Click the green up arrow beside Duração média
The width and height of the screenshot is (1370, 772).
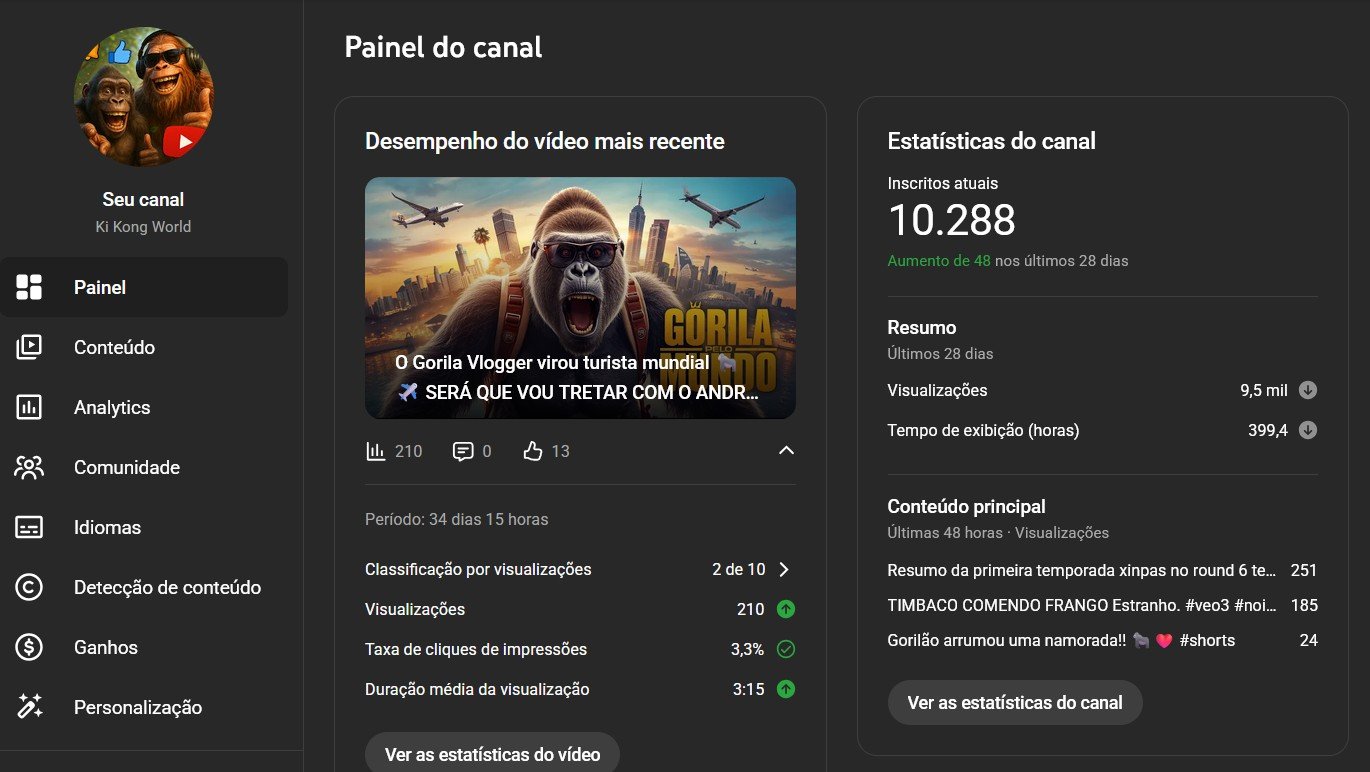(x=786, y=689)
